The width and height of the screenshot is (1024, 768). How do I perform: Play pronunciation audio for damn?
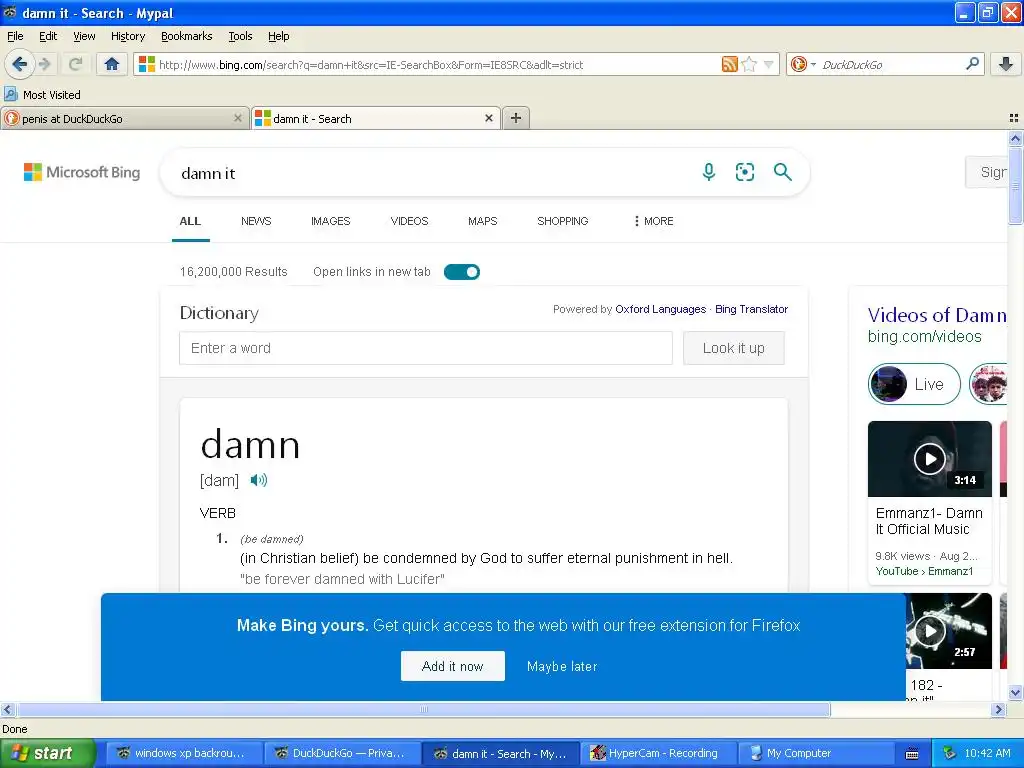click(259, 480)
